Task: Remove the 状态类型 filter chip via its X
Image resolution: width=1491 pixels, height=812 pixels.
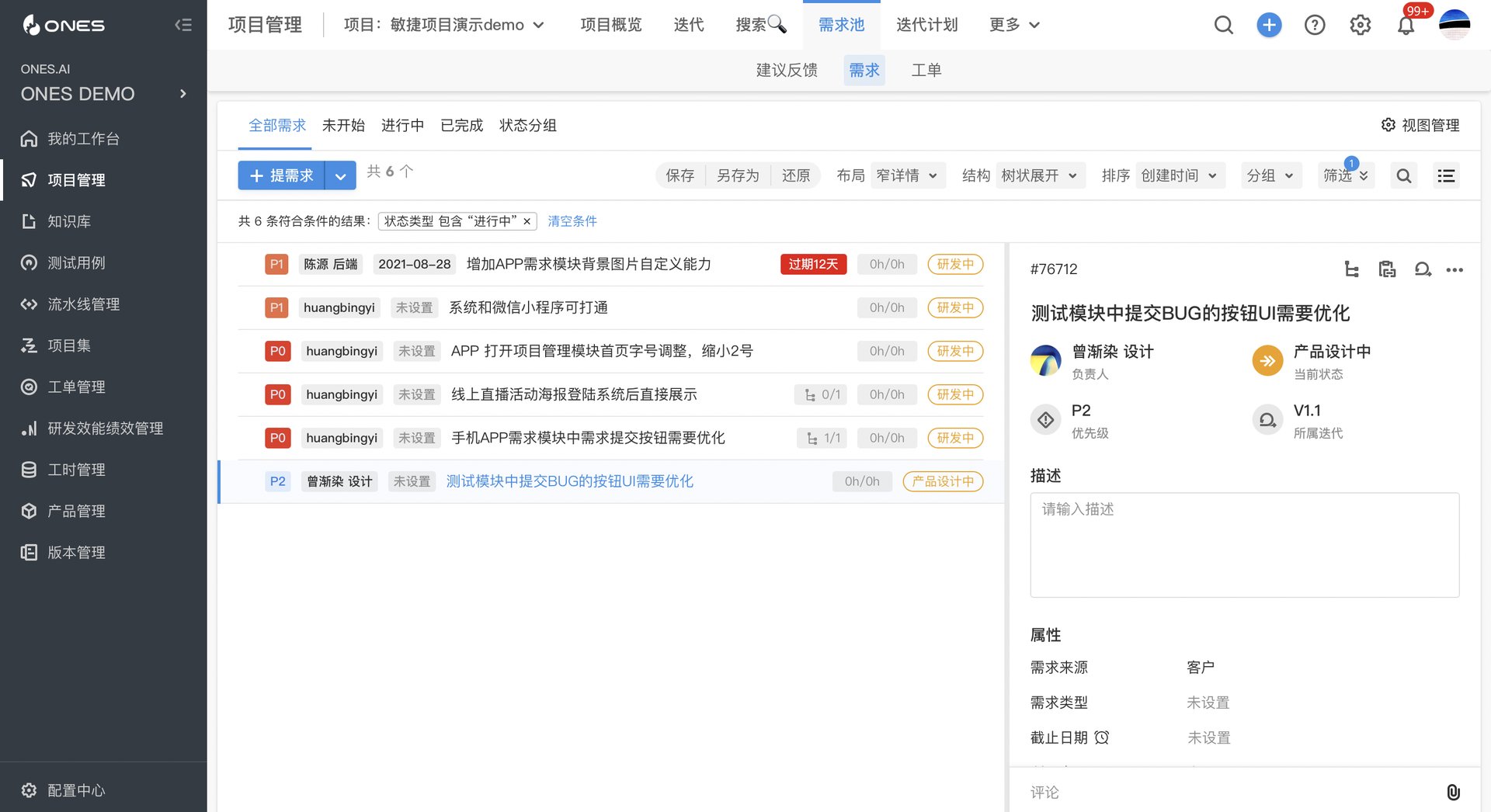Action: click(x=527, y=221)
